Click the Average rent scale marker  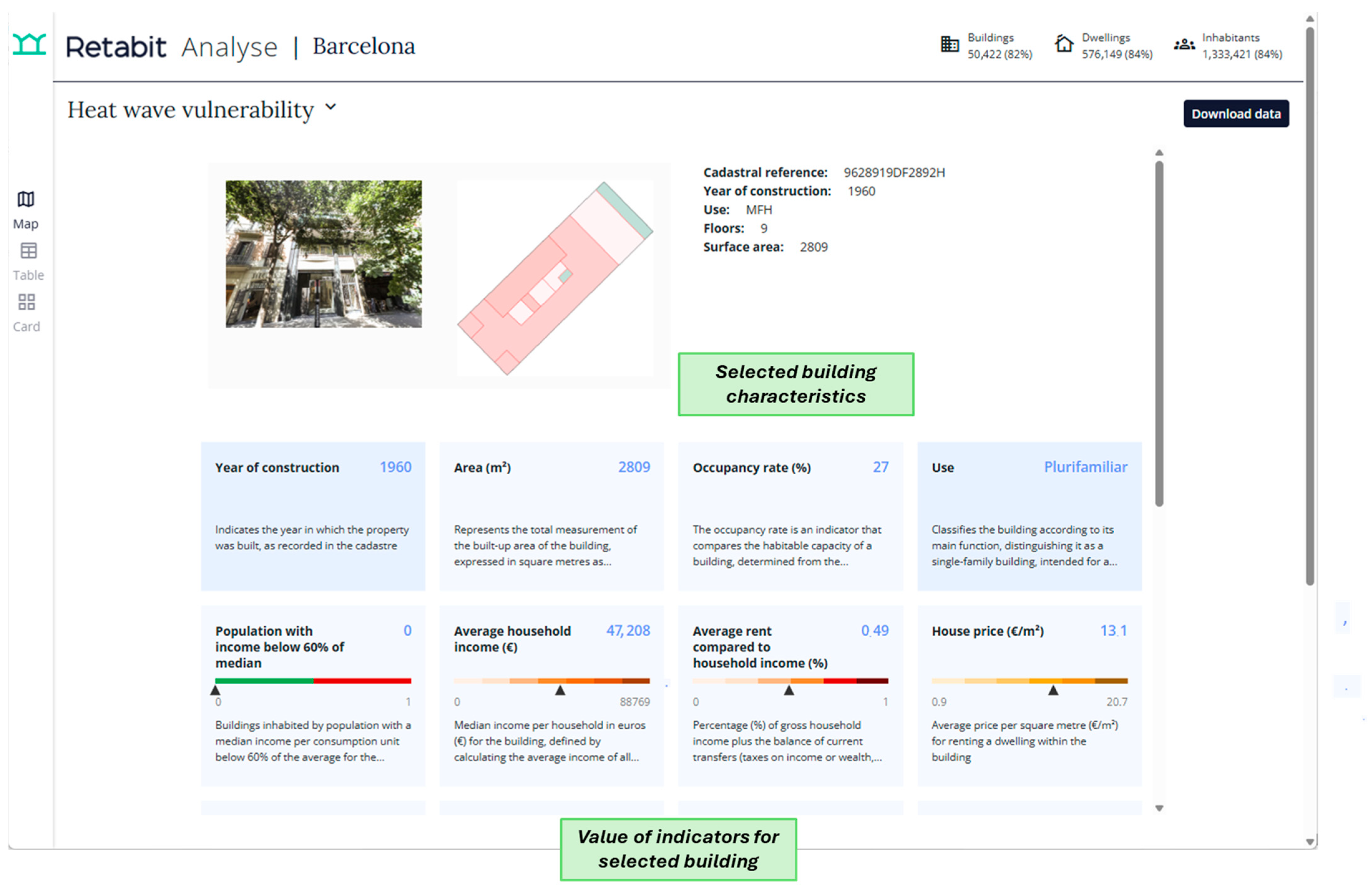pos(789,690)
